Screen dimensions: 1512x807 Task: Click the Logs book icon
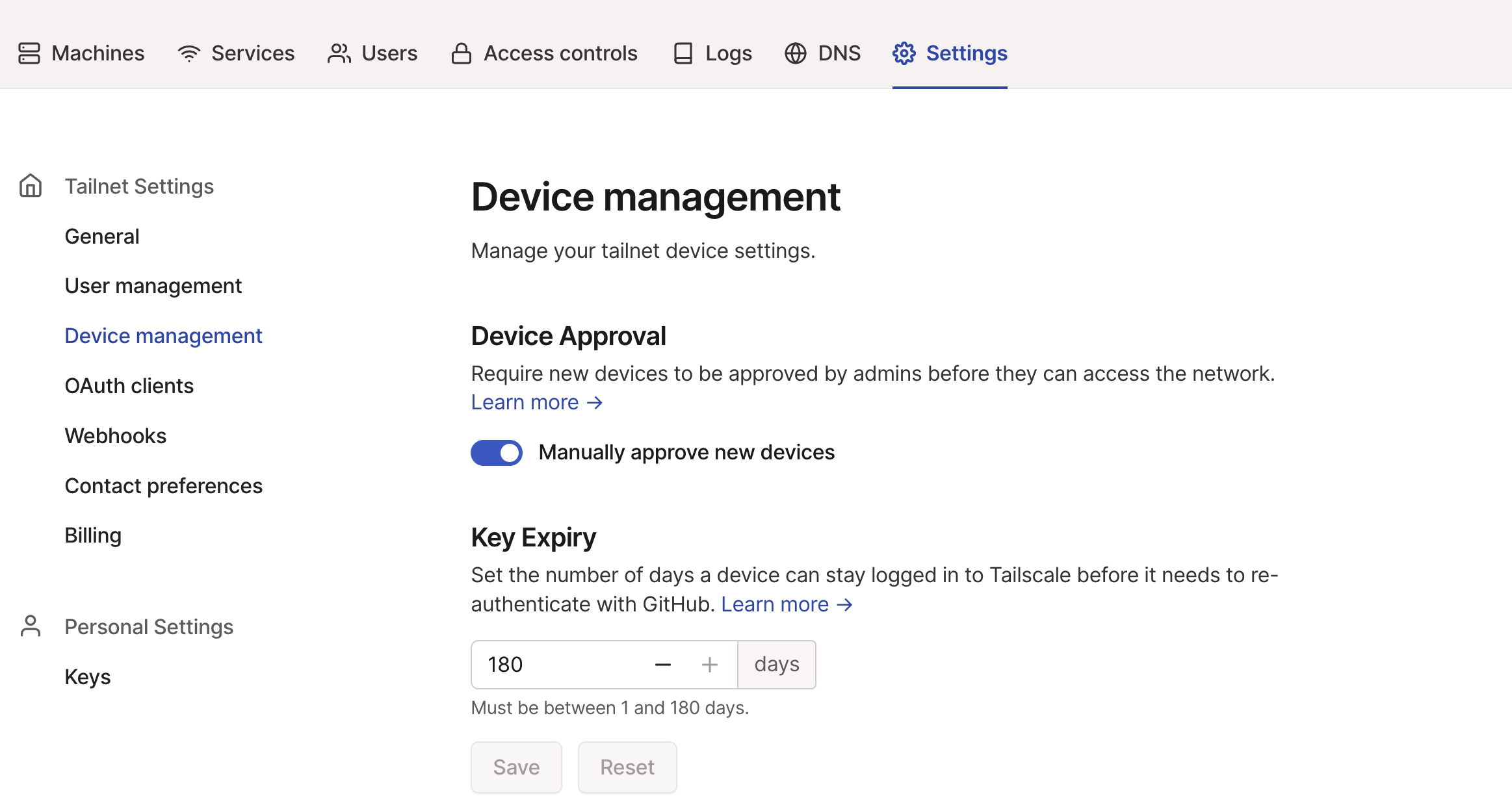[683, 53]
